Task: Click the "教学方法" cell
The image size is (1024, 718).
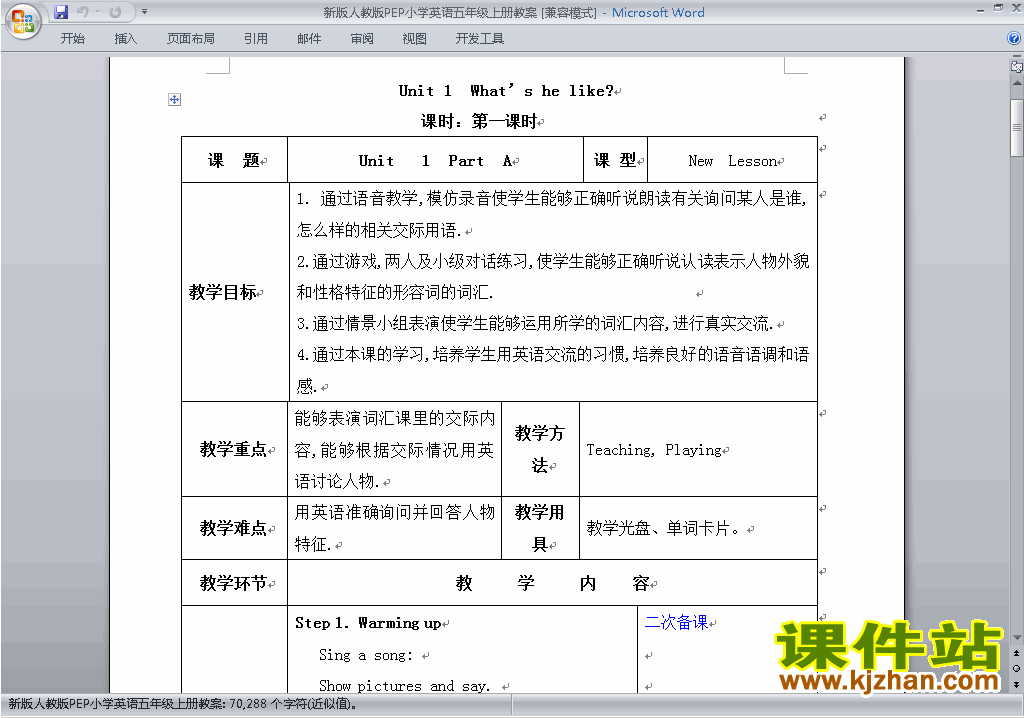Action: click(x=540, y=449)
